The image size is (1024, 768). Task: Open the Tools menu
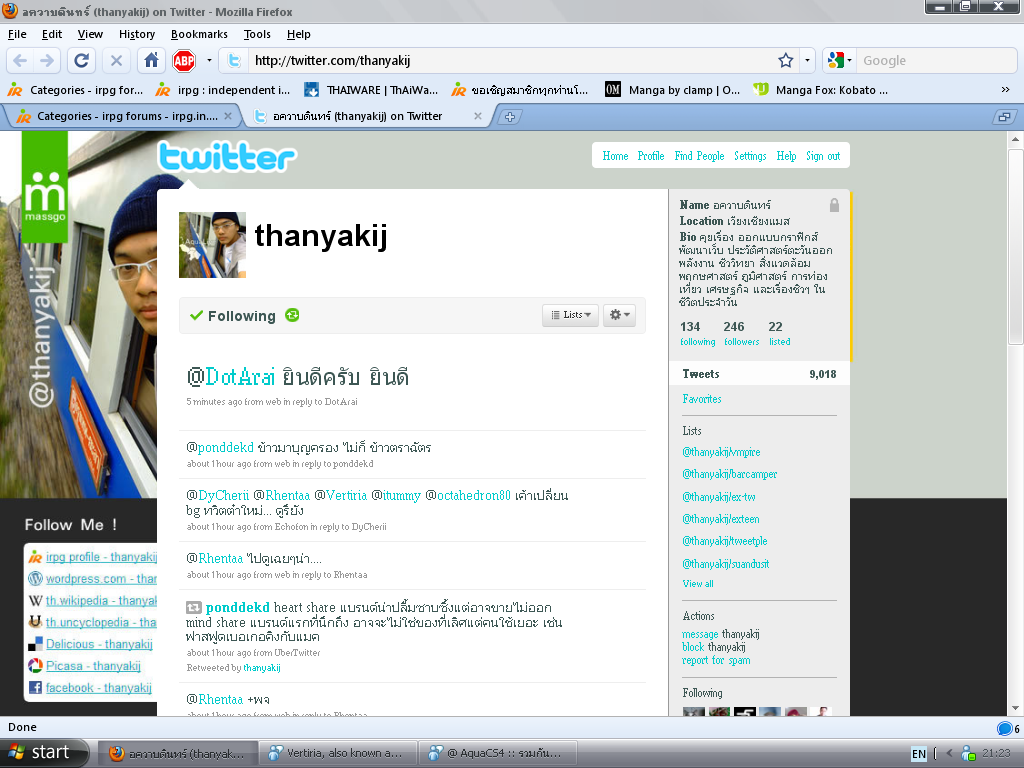pos(257,34)
